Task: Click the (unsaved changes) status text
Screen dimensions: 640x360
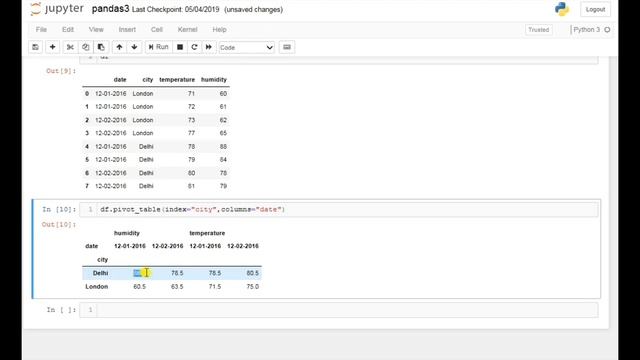Action: click(253, 9)
